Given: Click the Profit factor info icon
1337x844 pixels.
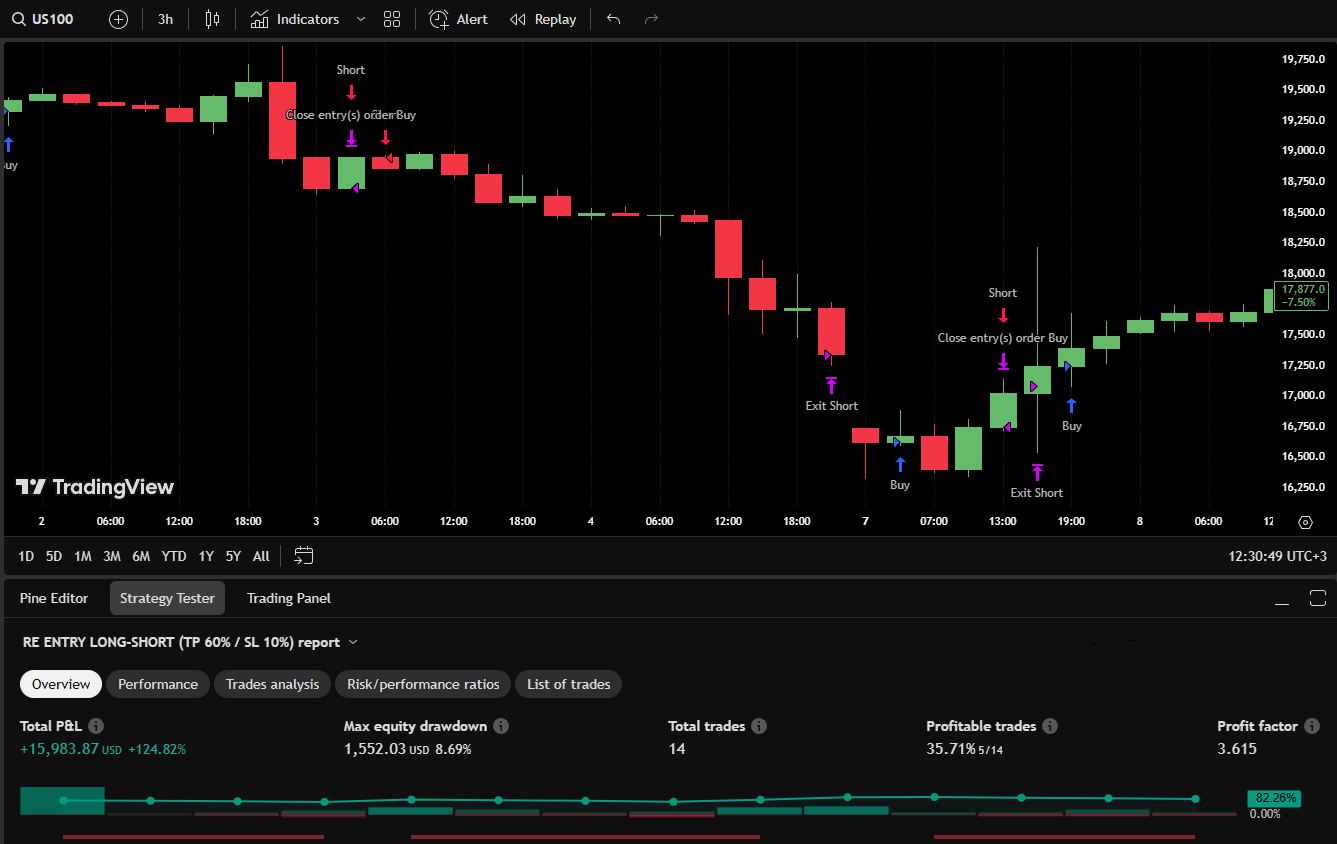Looking at the screenshot, I should [1311, 726].
